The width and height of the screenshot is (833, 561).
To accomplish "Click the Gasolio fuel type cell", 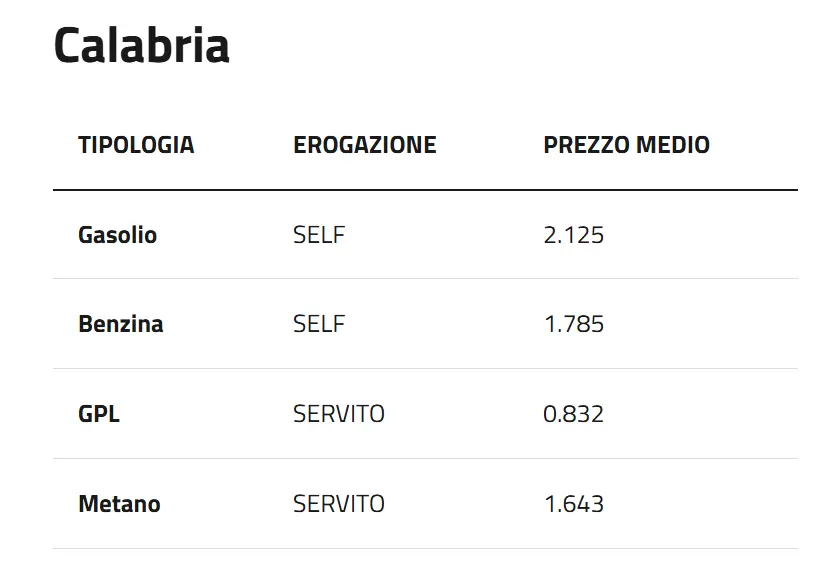I will (x=117, y=236).
